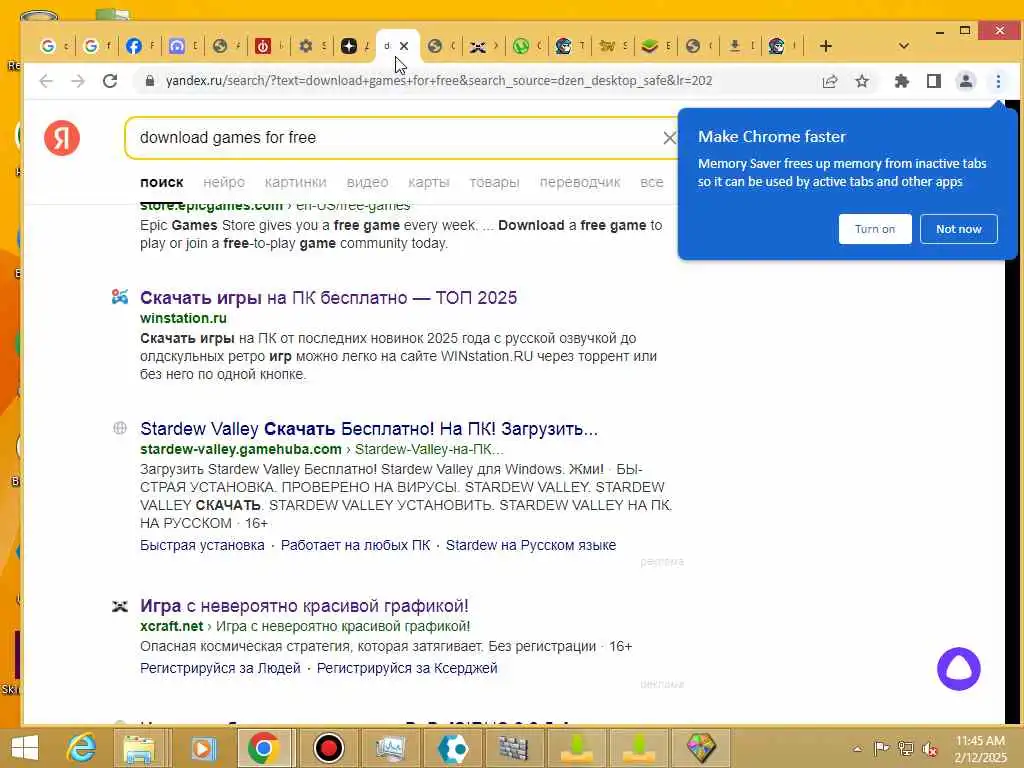Viewport: 1024px width, 768px height.
Task: Go to the 'карты' maps tab
Action: (429, 182)
